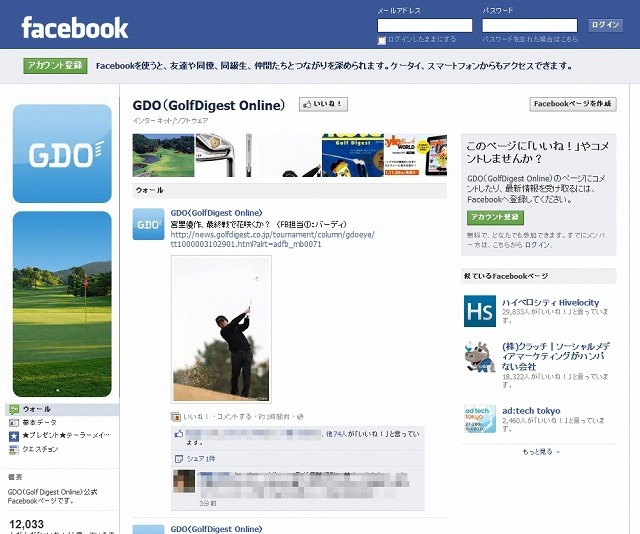Click the ad:tech tokyo page logo

480,419
